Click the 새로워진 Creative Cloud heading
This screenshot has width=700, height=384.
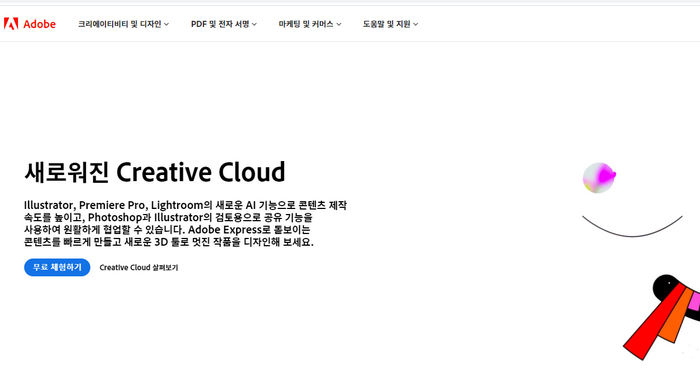coord(154,172)
